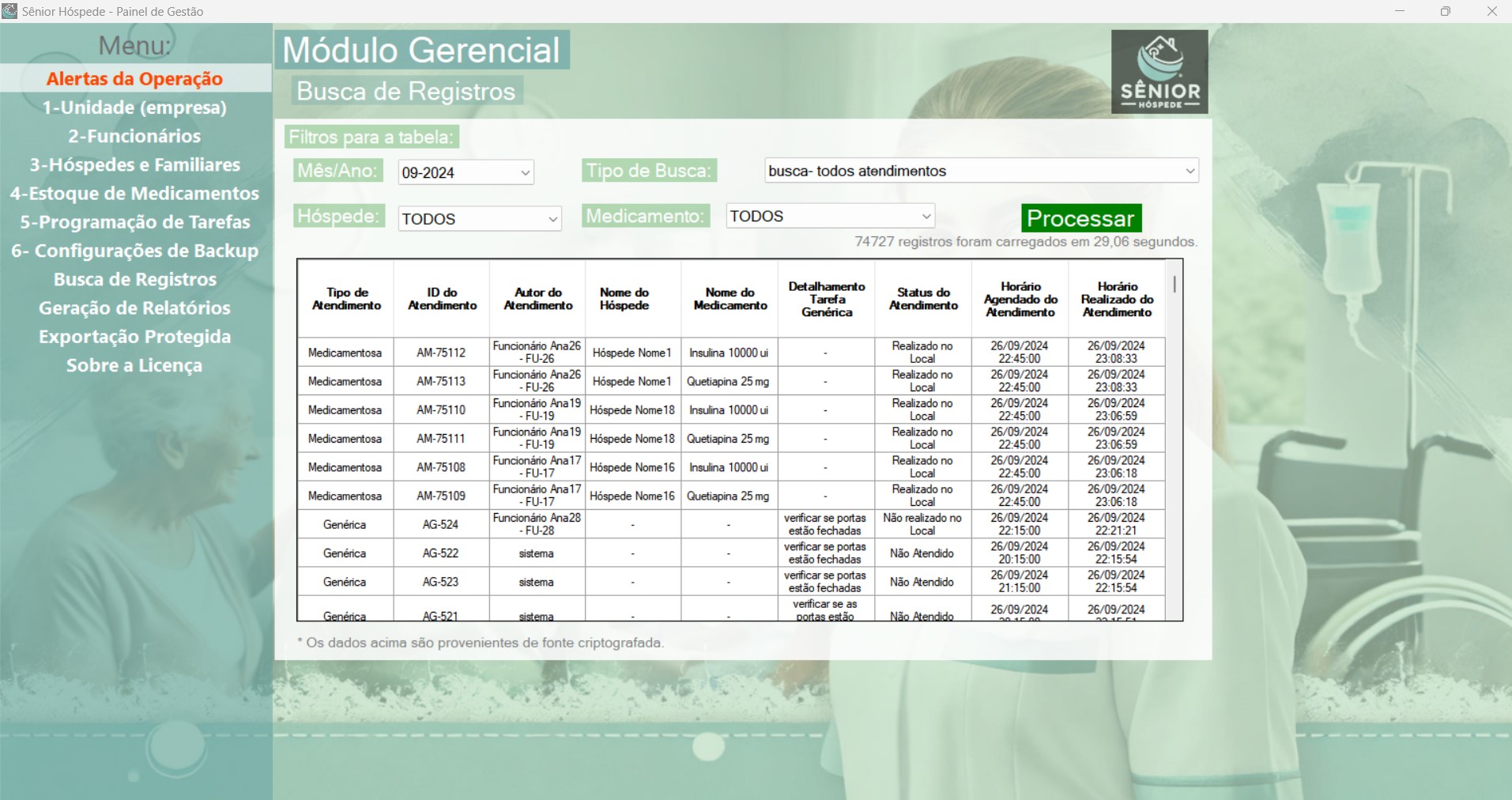Navigate to 4-Estoque de Medicamentos
The width and height of the screenshot is (1512, 800).
point(134,194)
